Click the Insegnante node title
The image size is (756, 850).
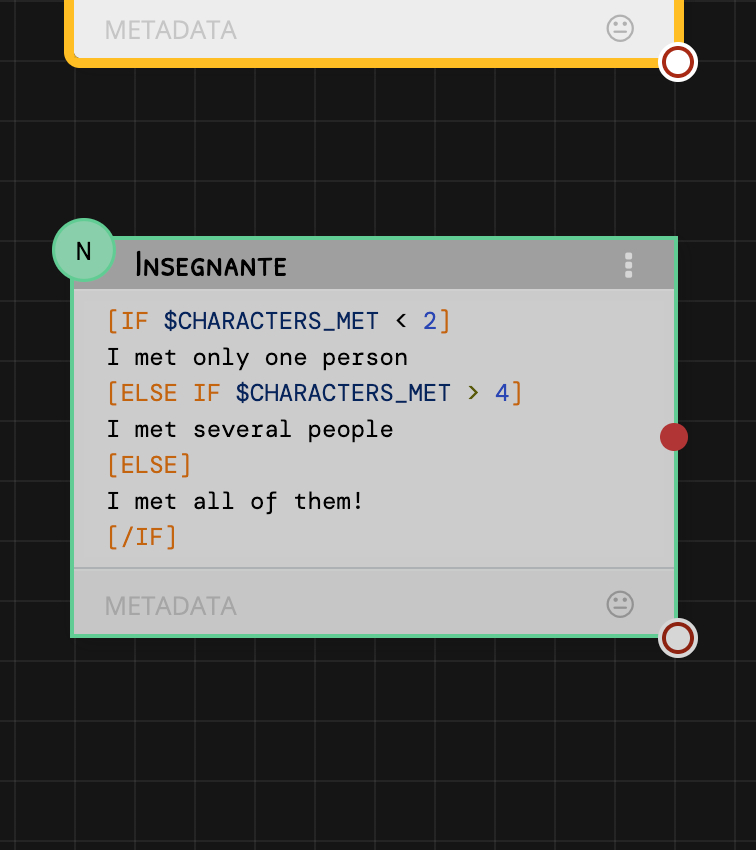pyautogui.click(x=211, y=265)
